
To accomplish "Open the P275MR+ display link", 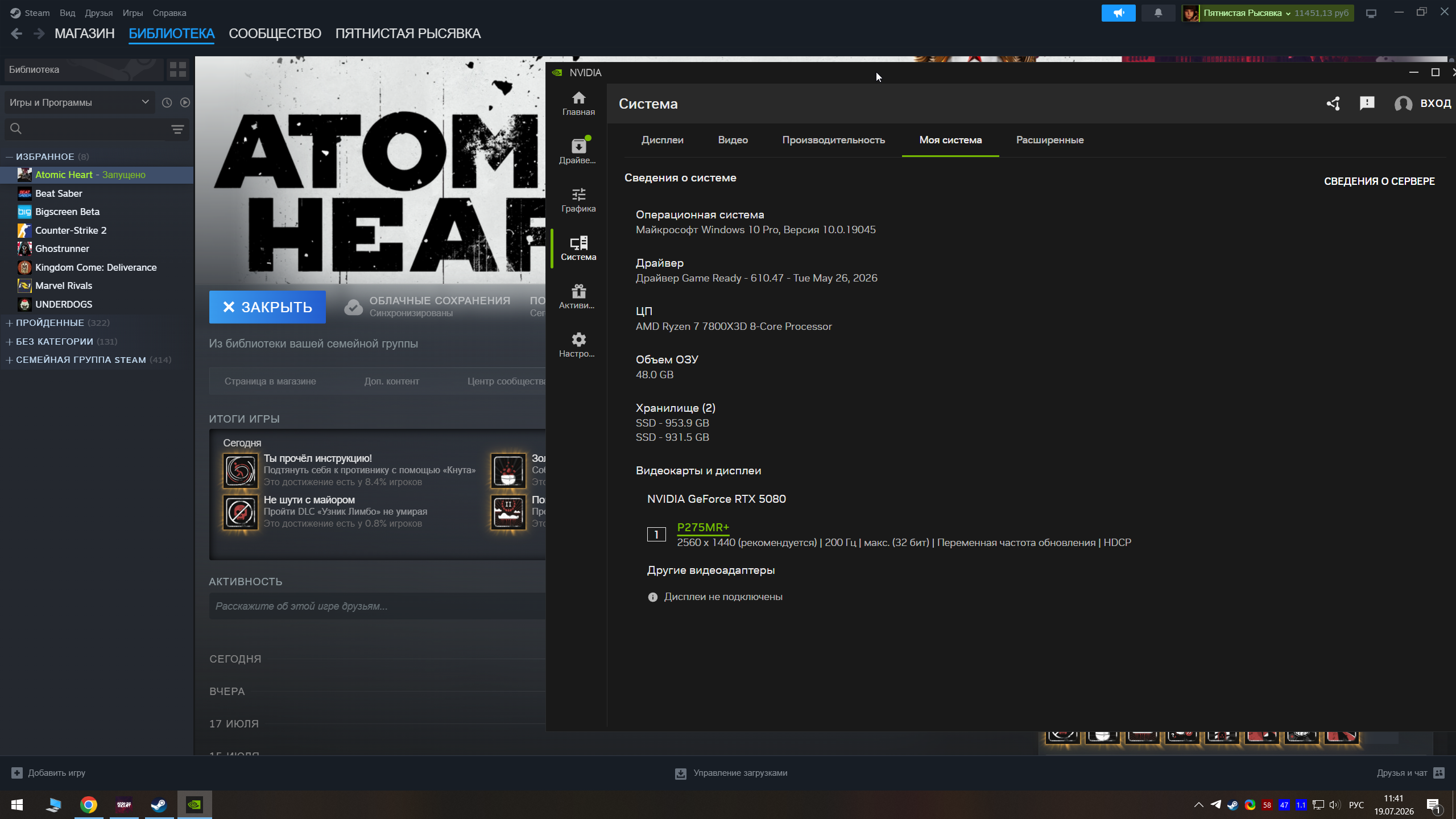I will tap(703, 527).
